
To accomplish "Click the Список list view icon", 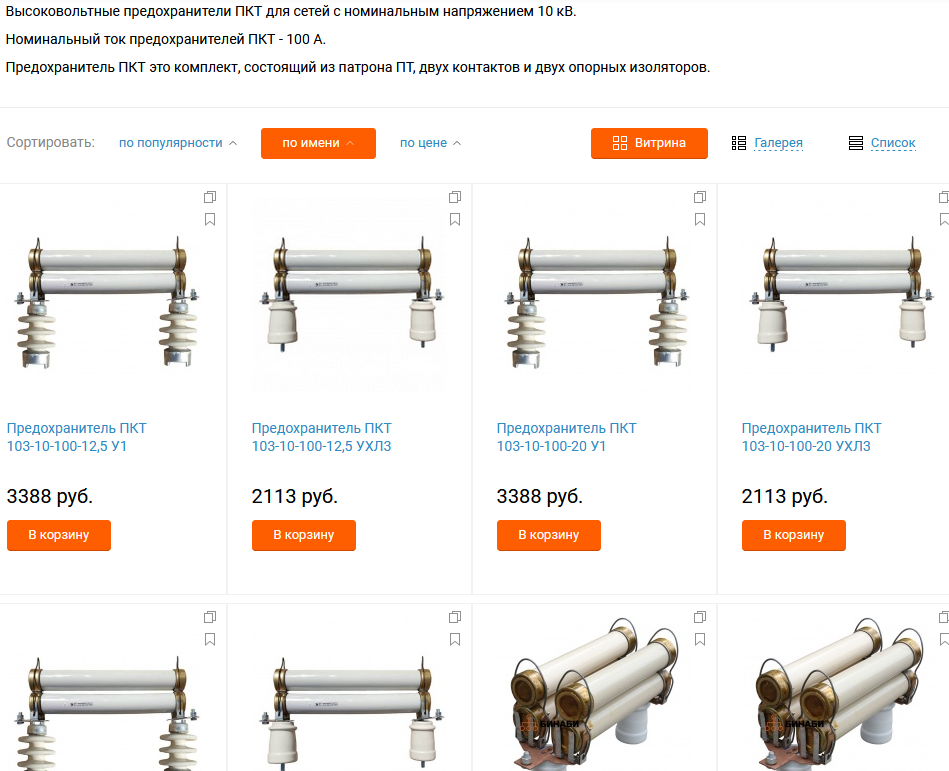I will click(x=856, y=143).
